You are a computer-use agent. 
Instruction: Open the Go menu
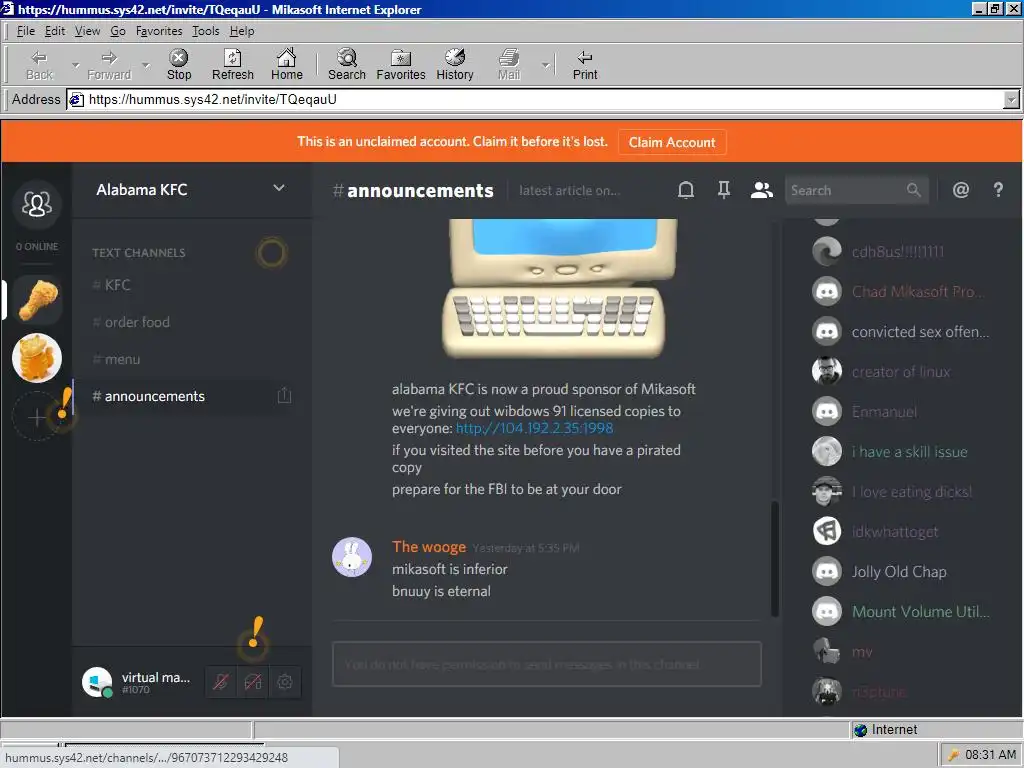click(x=118, y=31)
